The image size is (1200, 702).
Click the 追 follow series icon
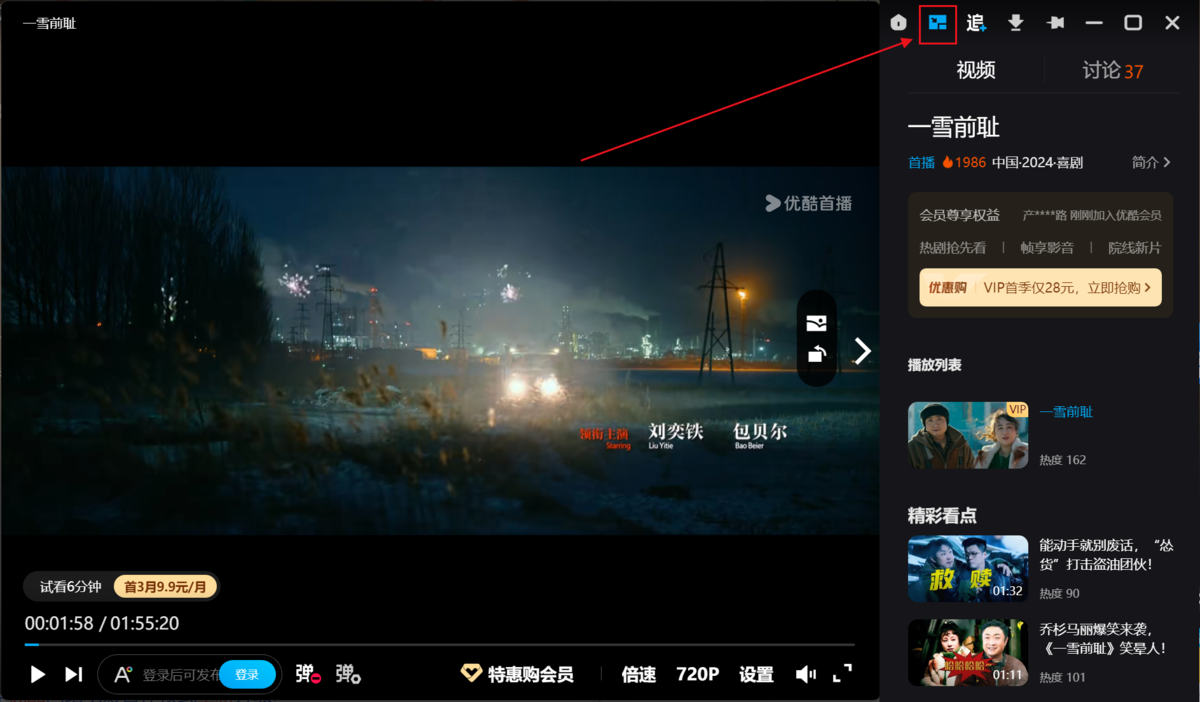coord(976,23)
